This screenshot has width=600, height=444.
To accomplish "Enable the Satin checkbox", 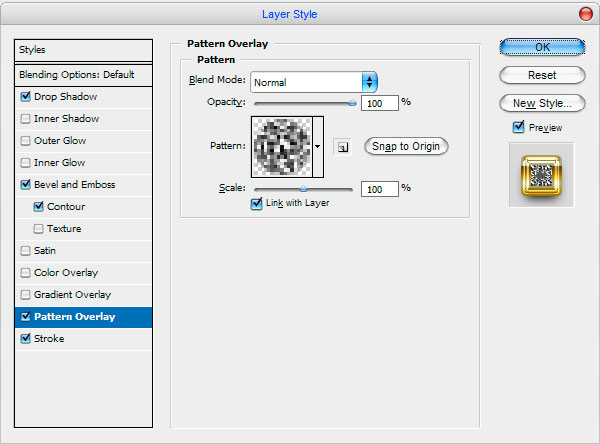I will click(26, 251).
